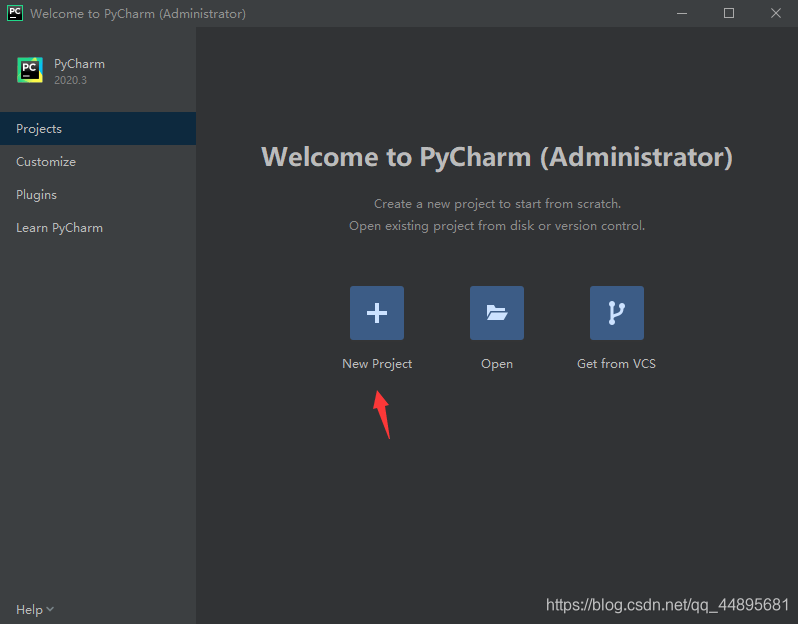This screenshot has width=798, height=624.
Task: Click the Open folder icon
Action: tap(497, 313)
